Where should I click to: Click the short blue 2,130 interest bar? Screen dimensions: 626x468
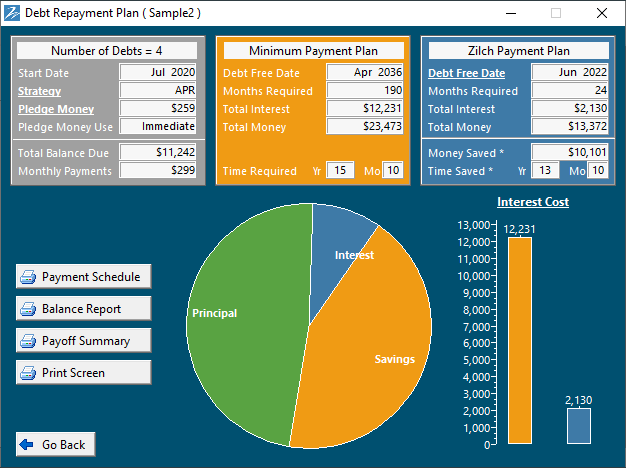(x=579, y=426)
